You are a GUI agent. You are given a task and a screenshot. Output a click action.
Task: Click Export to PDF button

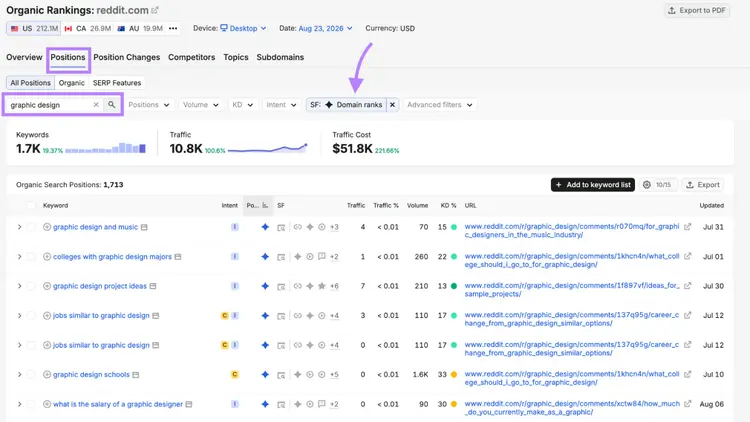[x=697, y=11]
